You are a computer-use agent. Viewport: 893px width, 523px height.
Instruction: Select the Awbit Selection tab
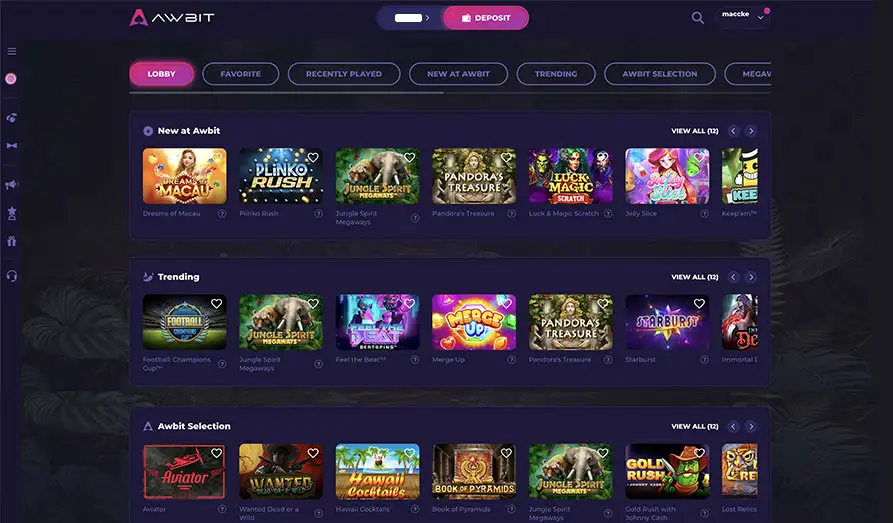point(659,74)
